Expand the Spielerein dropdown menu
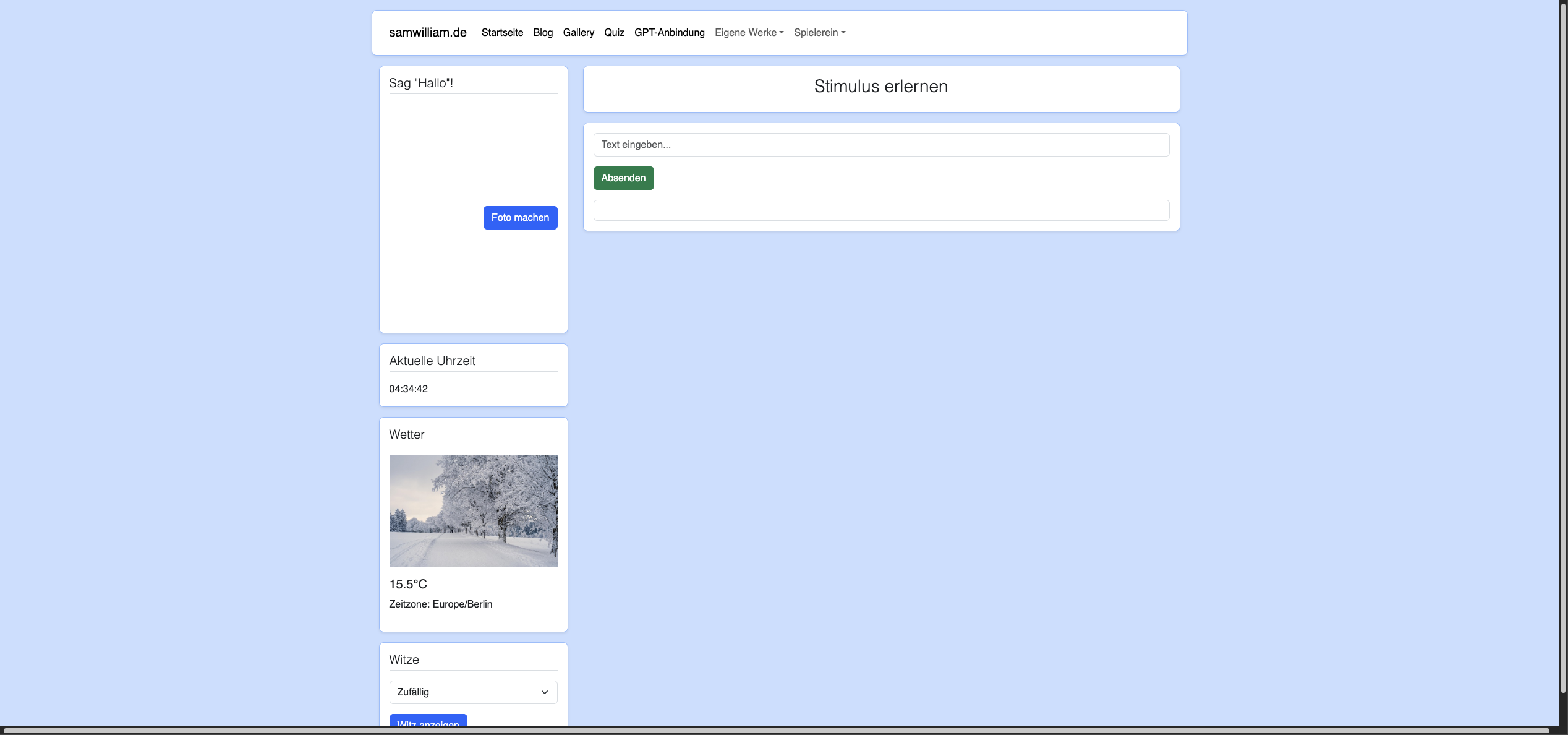 pyautogui.click(x=819, y=32)
